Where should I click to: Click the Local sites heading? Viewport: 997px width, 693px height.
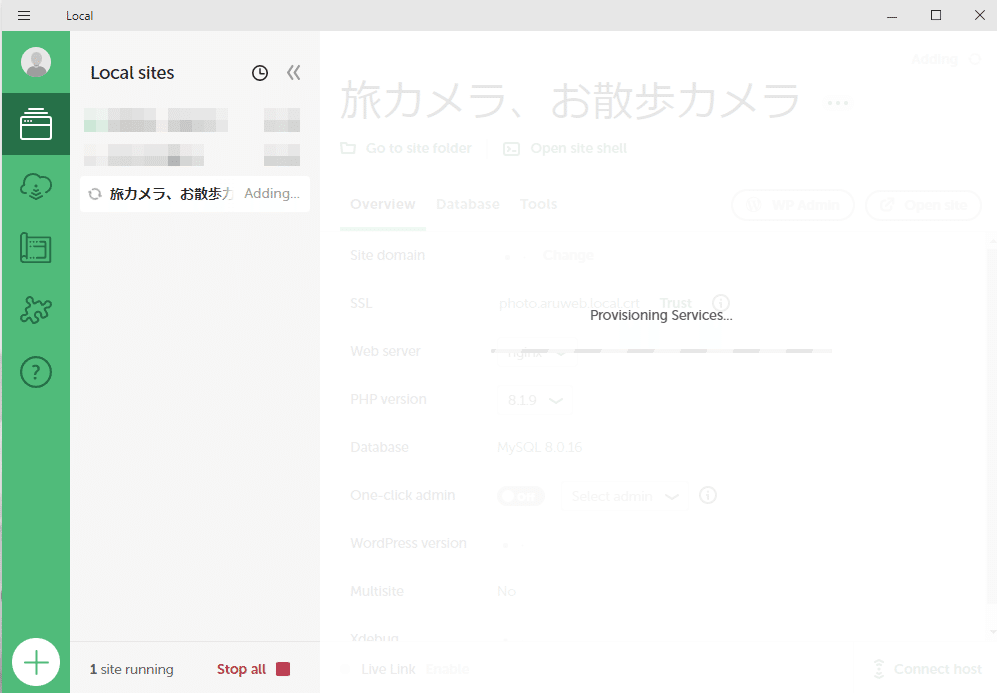pyautogui.click(x=132, y=73)
